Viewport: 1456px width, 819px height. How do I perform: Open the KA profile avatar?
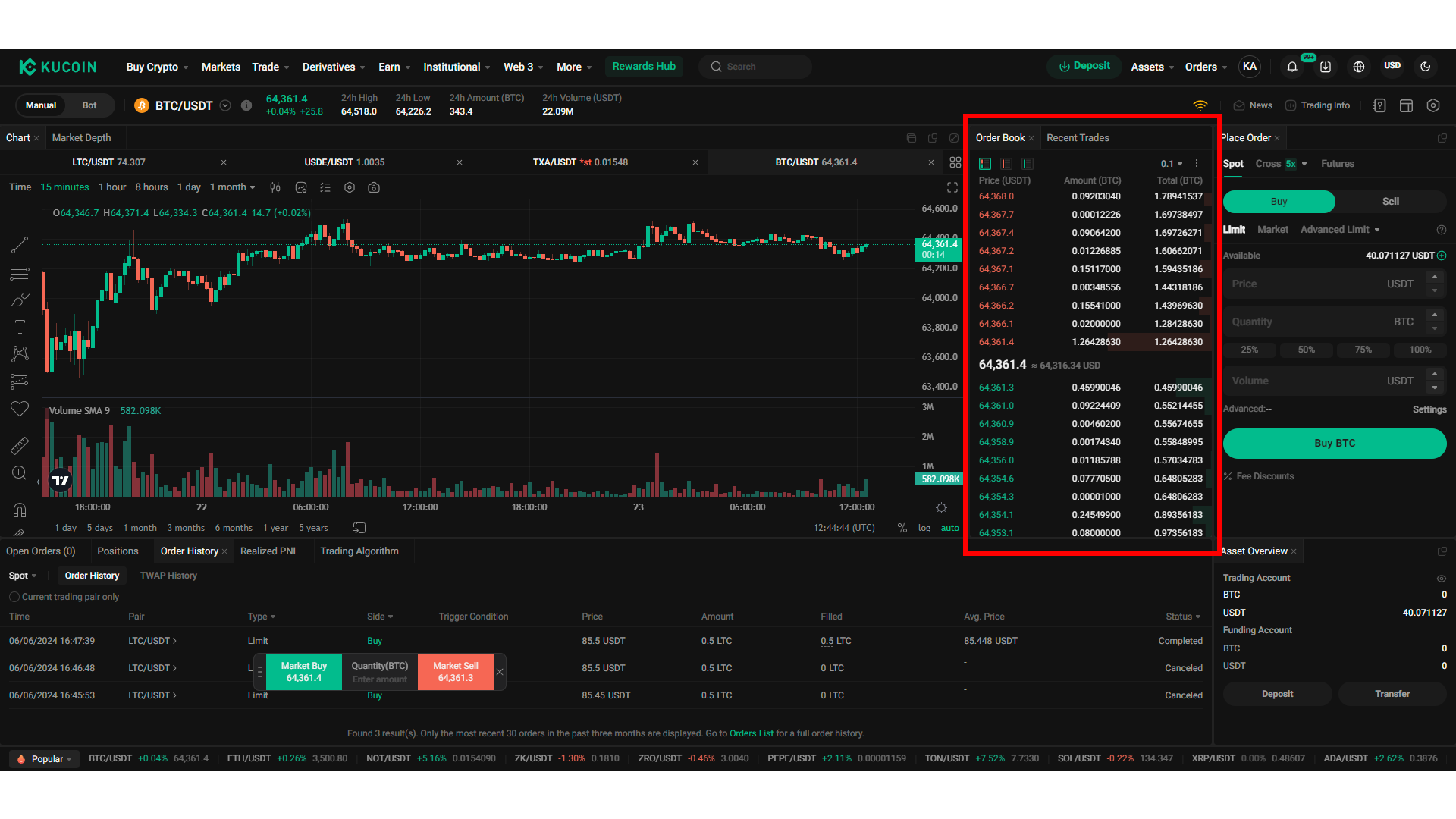coord(1250,67)
